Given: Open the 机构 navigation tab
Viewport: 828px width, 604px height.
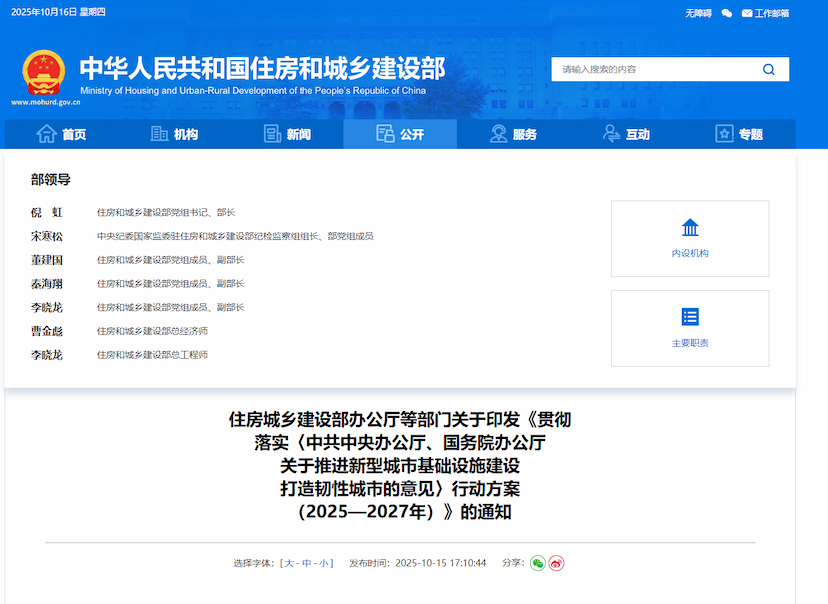Looking at the screenshot, I should click(174, 134).
